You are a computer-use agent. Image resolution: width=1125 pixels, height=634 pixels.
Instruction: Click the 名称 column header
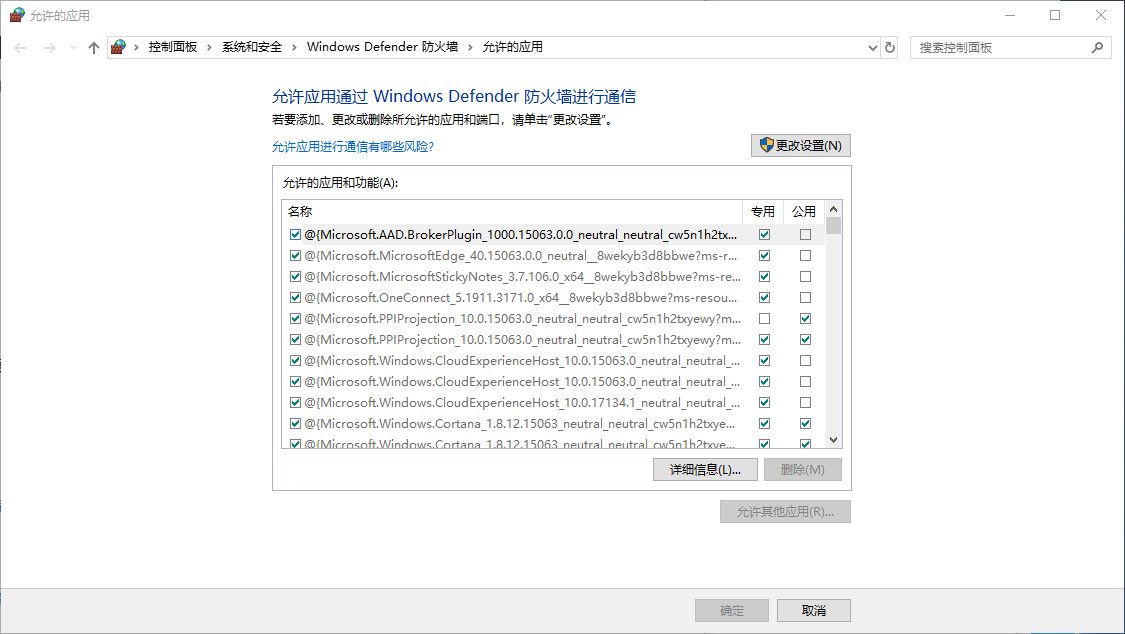pyautogui.click(x=512, y=212)
